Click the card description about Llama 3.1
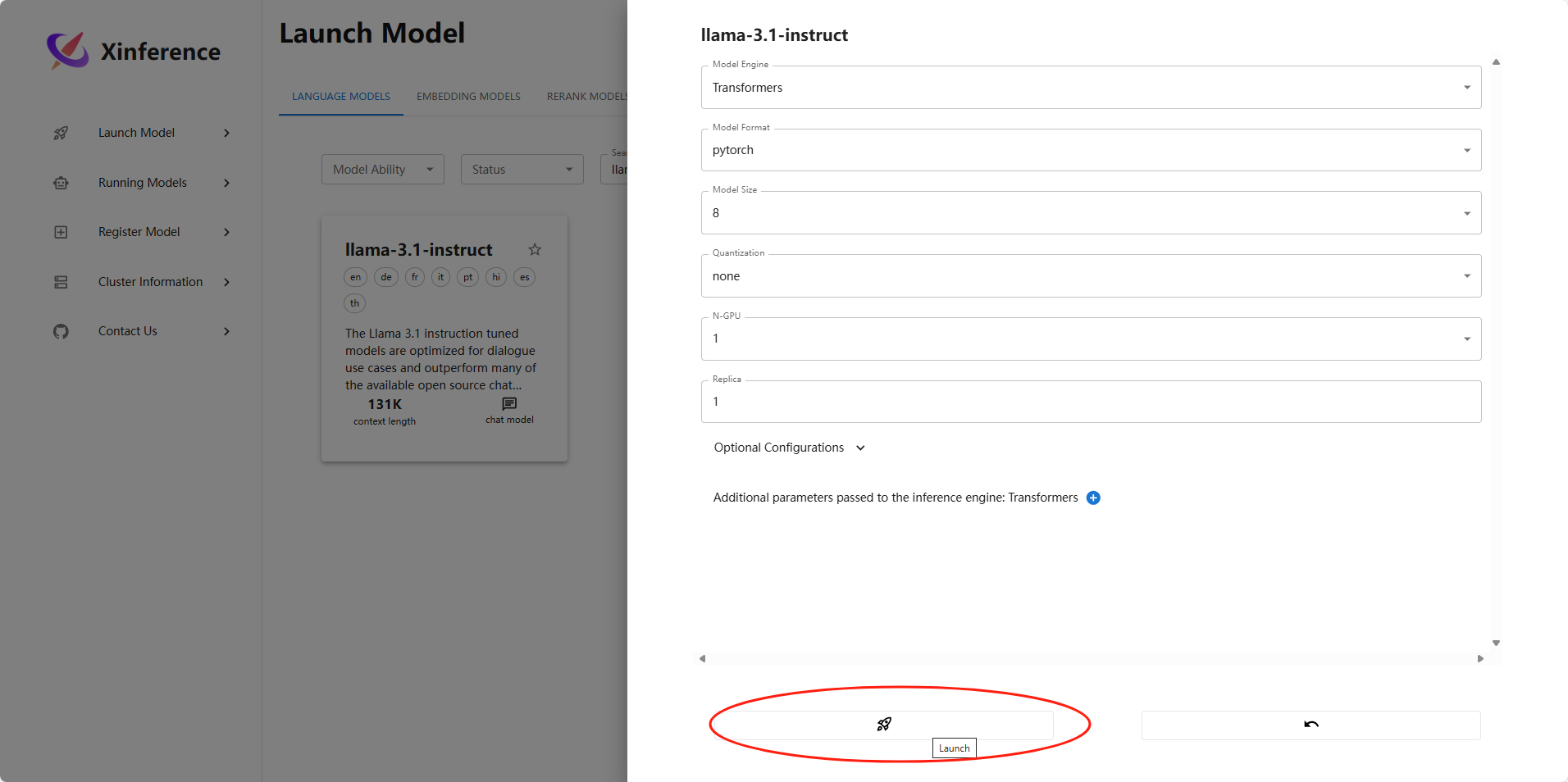 tap(441, 359)
